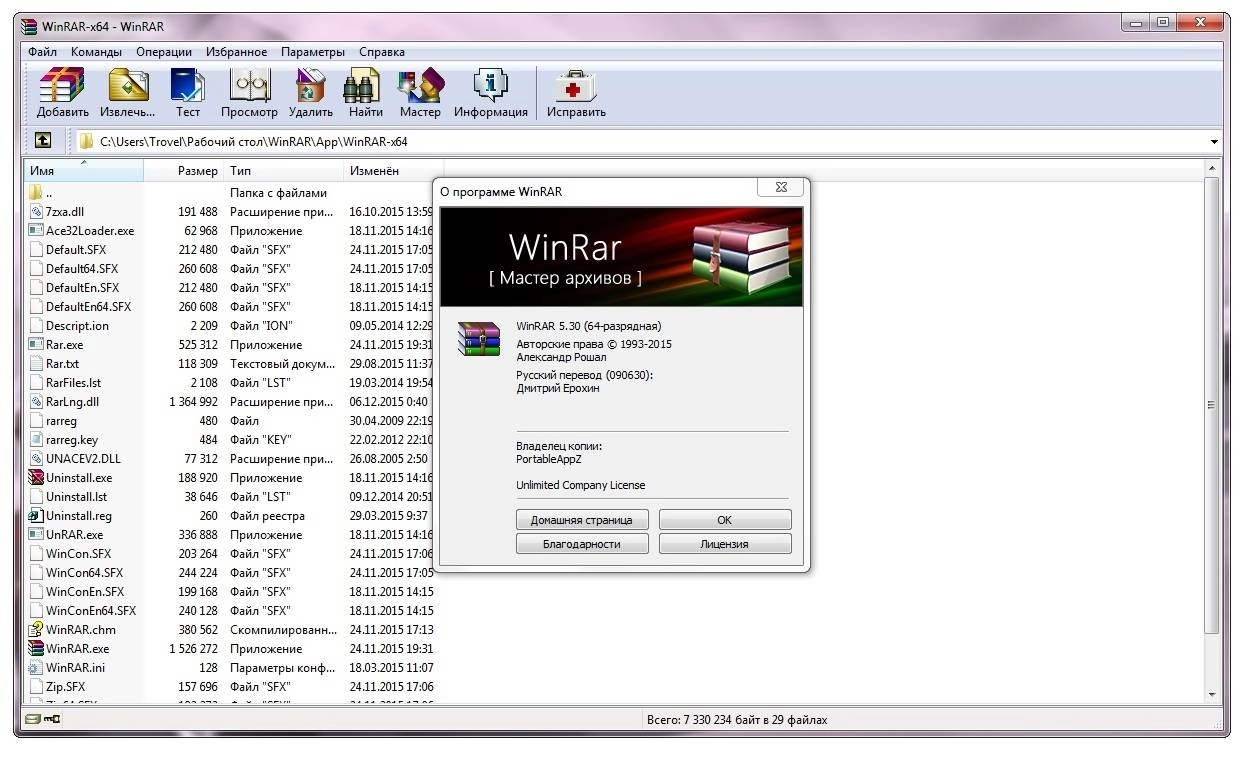
Task: Click the vertical scrollbar thumb
Action: [x=1213, y=405]
